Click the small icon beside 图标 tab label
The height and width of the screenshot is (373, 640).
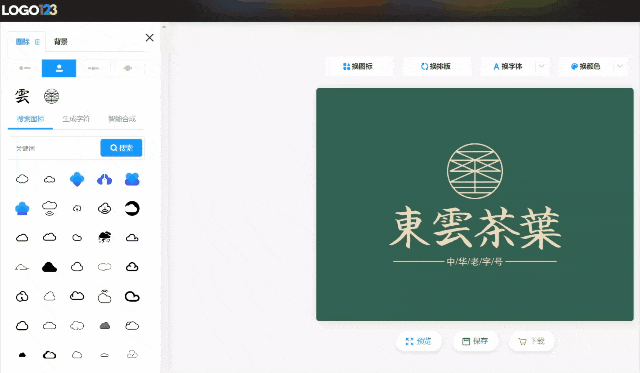(x=37, y=42)
